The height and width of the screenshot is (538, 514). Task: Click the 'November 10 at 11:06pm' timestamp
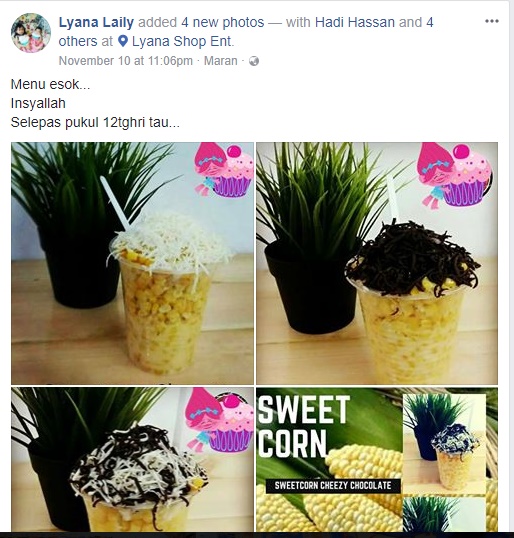[x=126, y=61]
